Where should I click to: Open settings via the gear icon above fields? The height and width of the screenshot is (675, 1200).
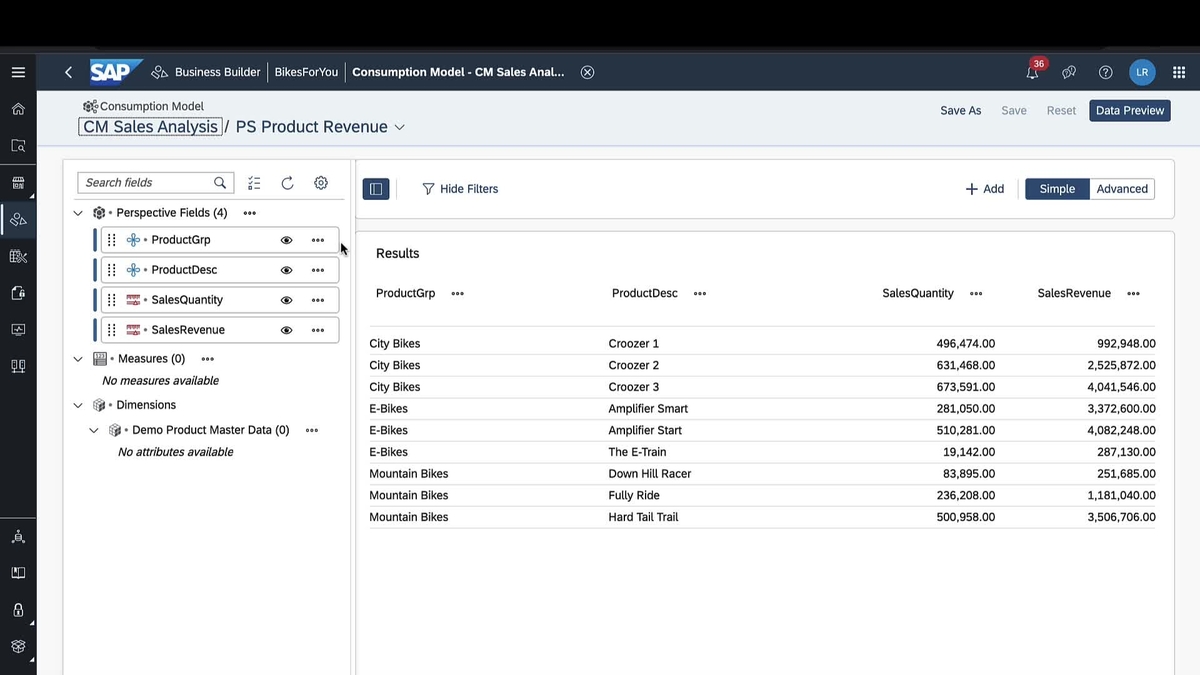(x=320, y=183)
